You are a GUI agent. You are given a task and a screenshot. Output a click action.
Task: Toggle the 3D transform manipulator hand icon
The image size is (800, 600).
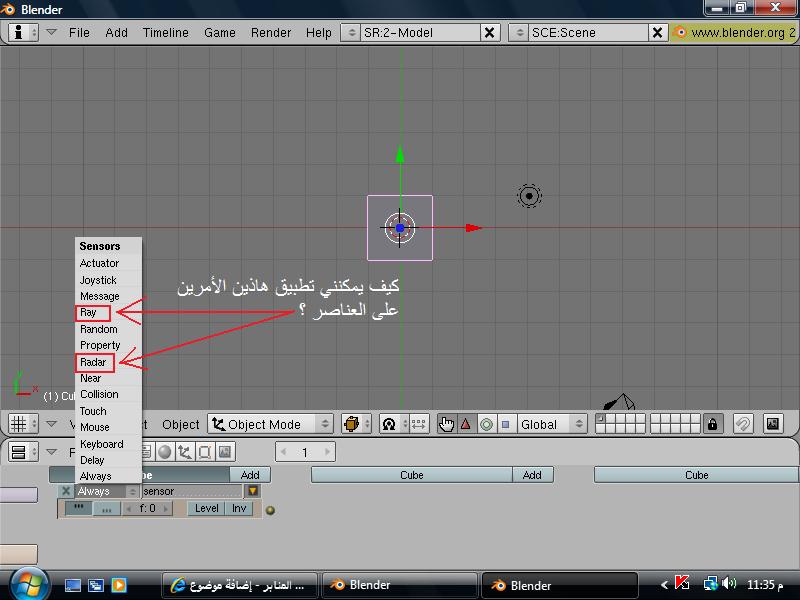coord(446,424)
